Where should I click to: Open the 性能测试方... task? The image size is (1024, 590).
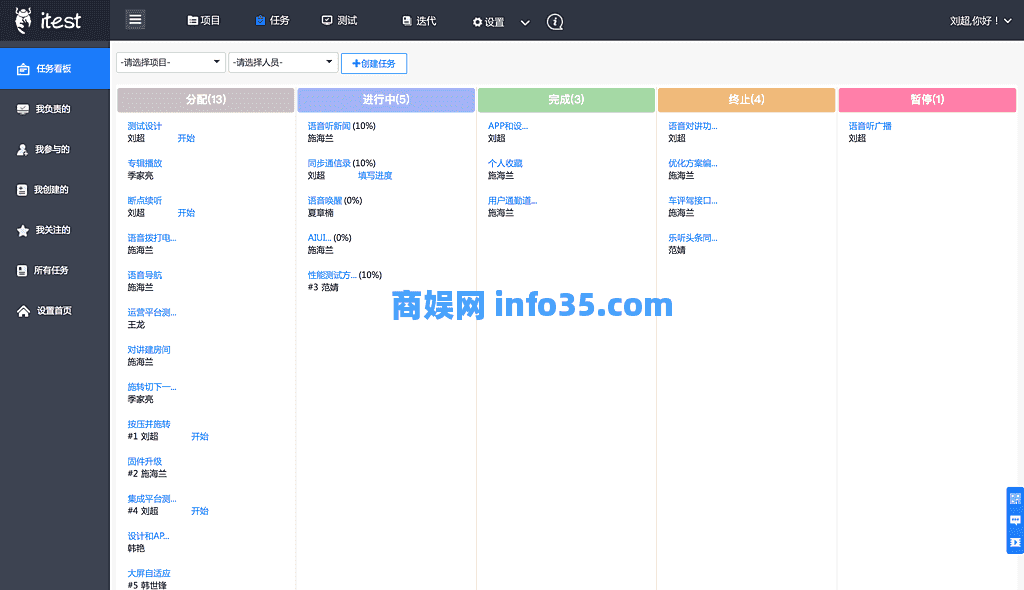pos(332,275)
